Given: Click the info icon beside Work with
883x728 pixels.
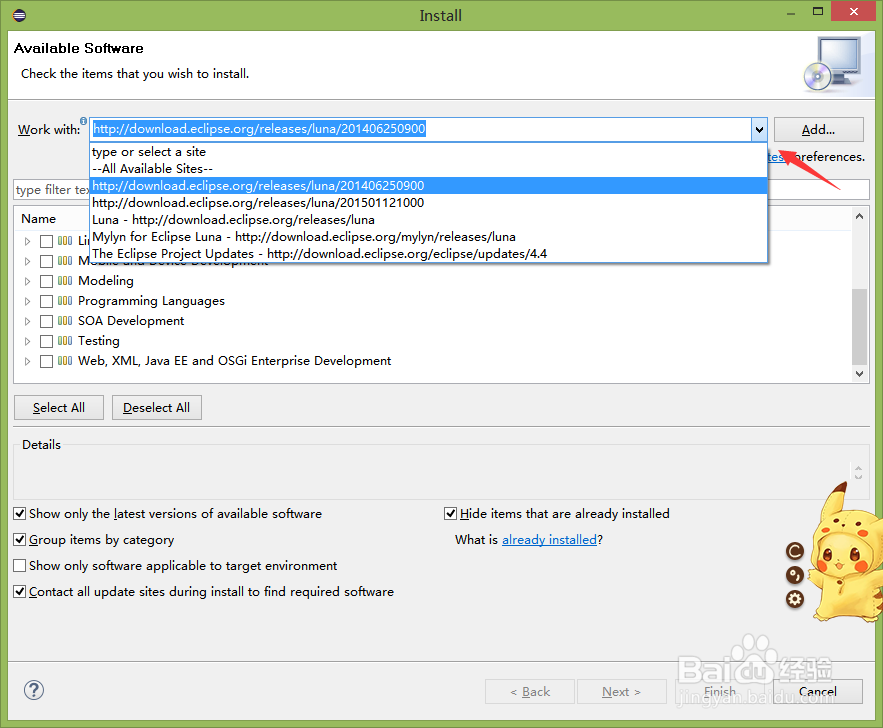Looking at the screenshot, I should [x=83, y=121].
